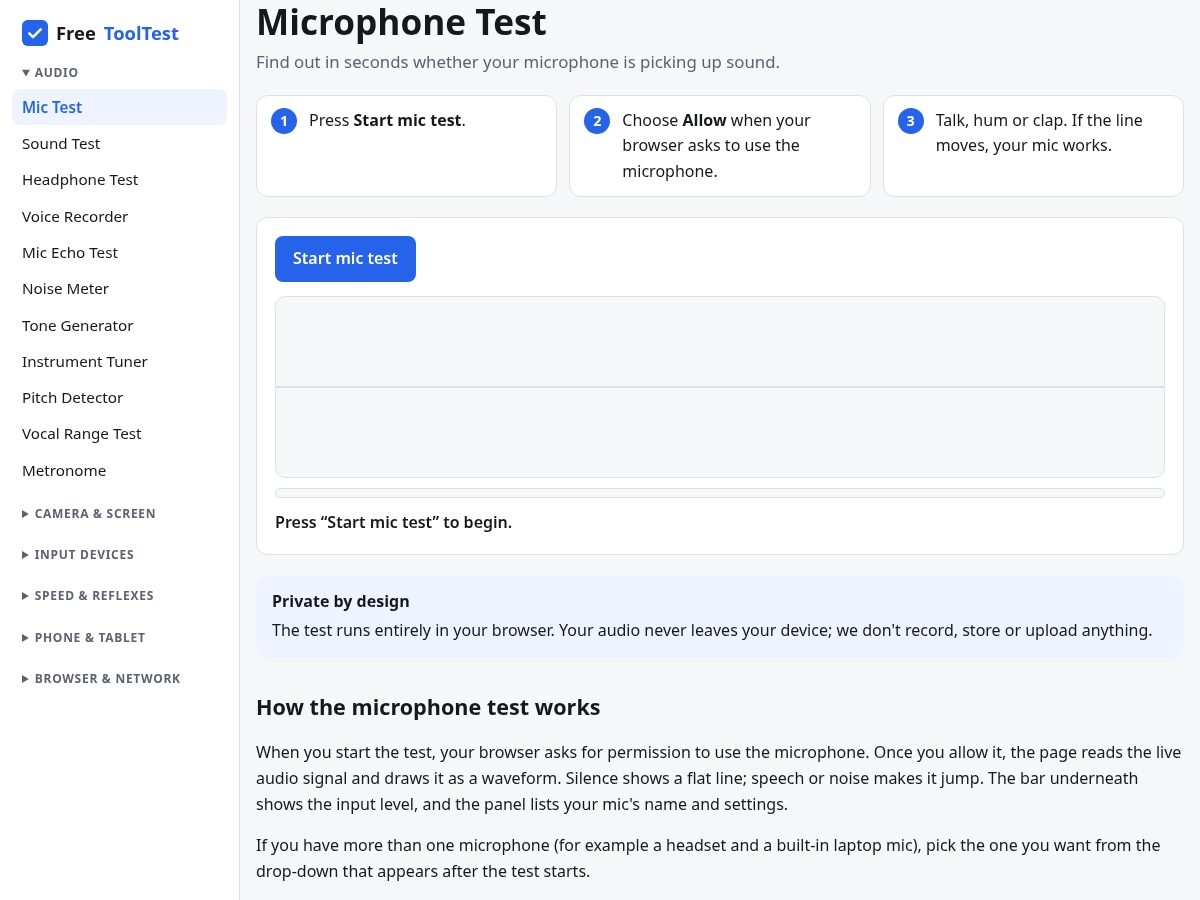Image resolution: width=1200 pixels, height=900 pixels.
Task: Click step 1 number badge
Action: 284,121
